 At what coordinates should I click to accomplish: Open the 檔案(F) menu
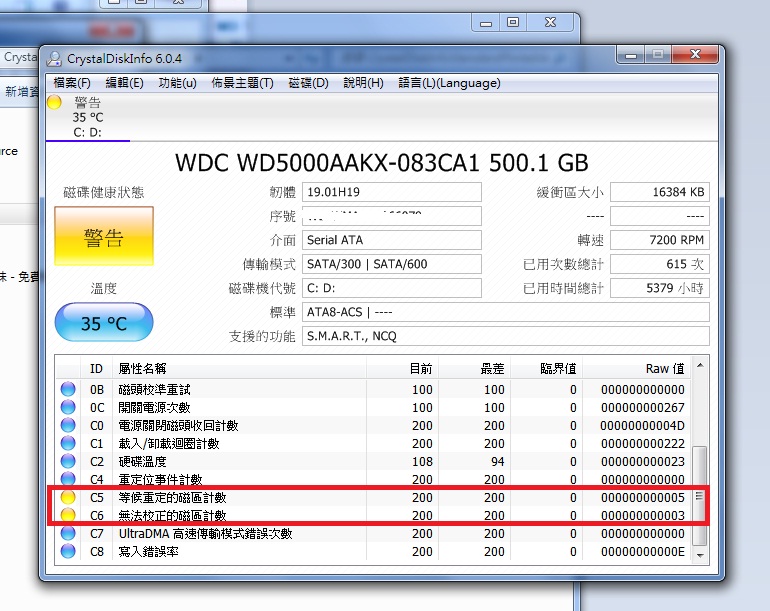[x=72, y=83]
